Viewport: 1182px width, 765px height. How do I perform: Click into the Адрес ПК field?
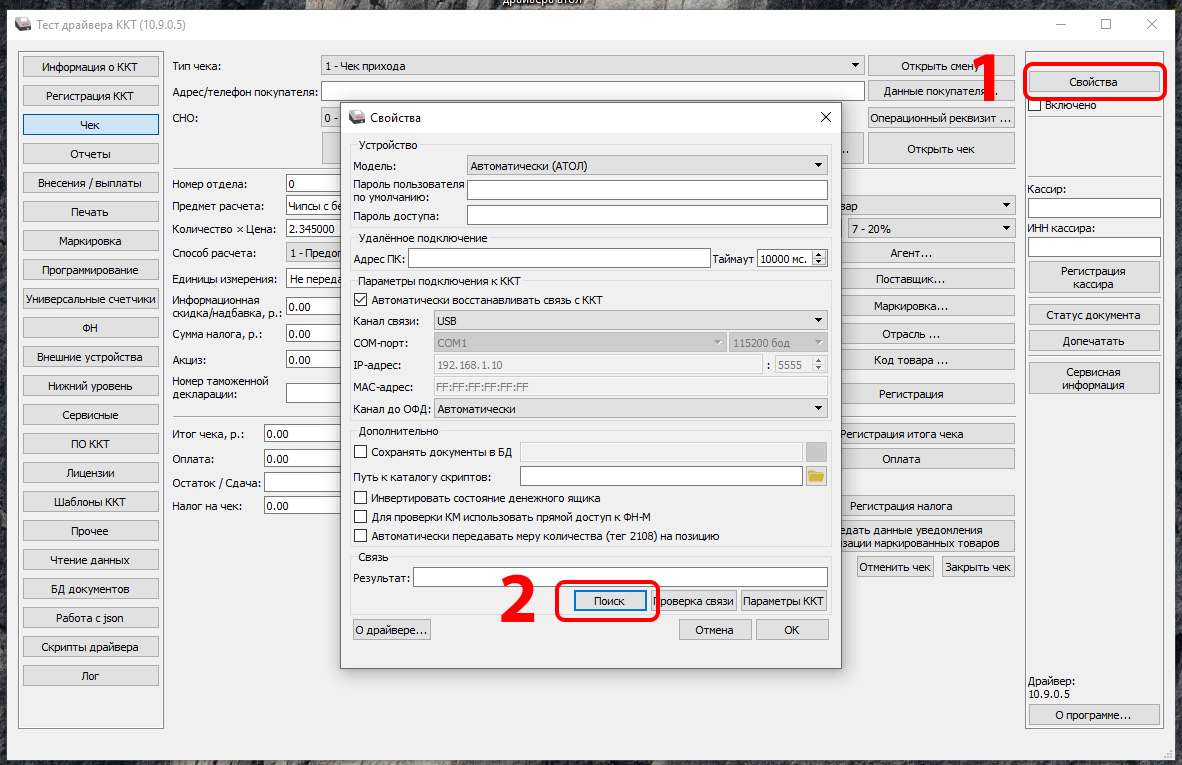[x=558, y=259]
